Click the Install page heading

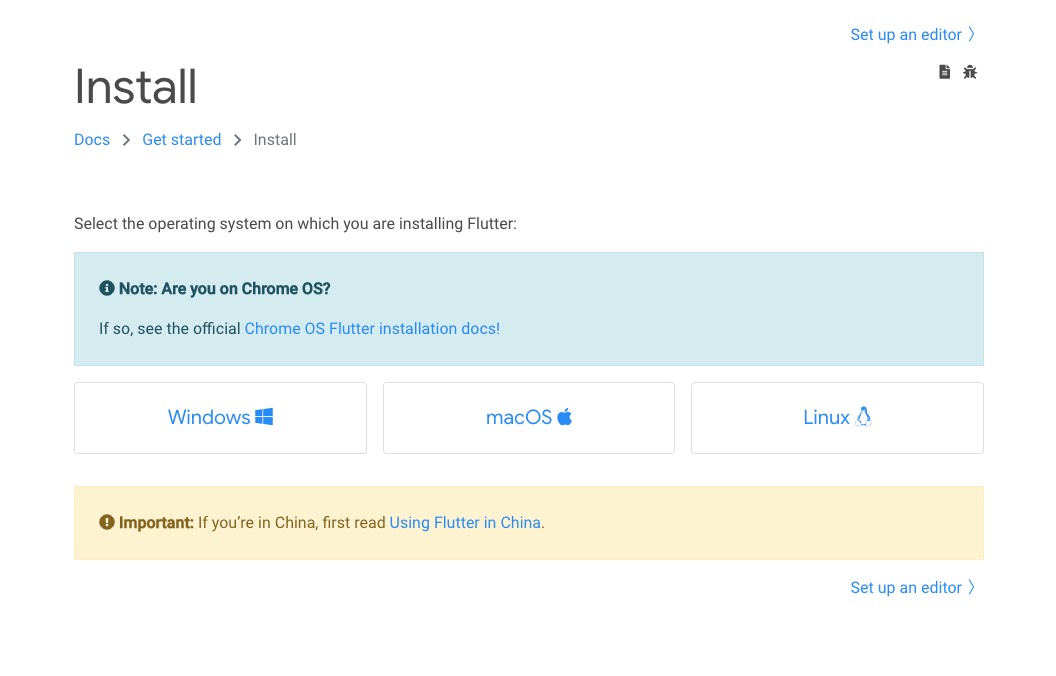click(136, 87)
